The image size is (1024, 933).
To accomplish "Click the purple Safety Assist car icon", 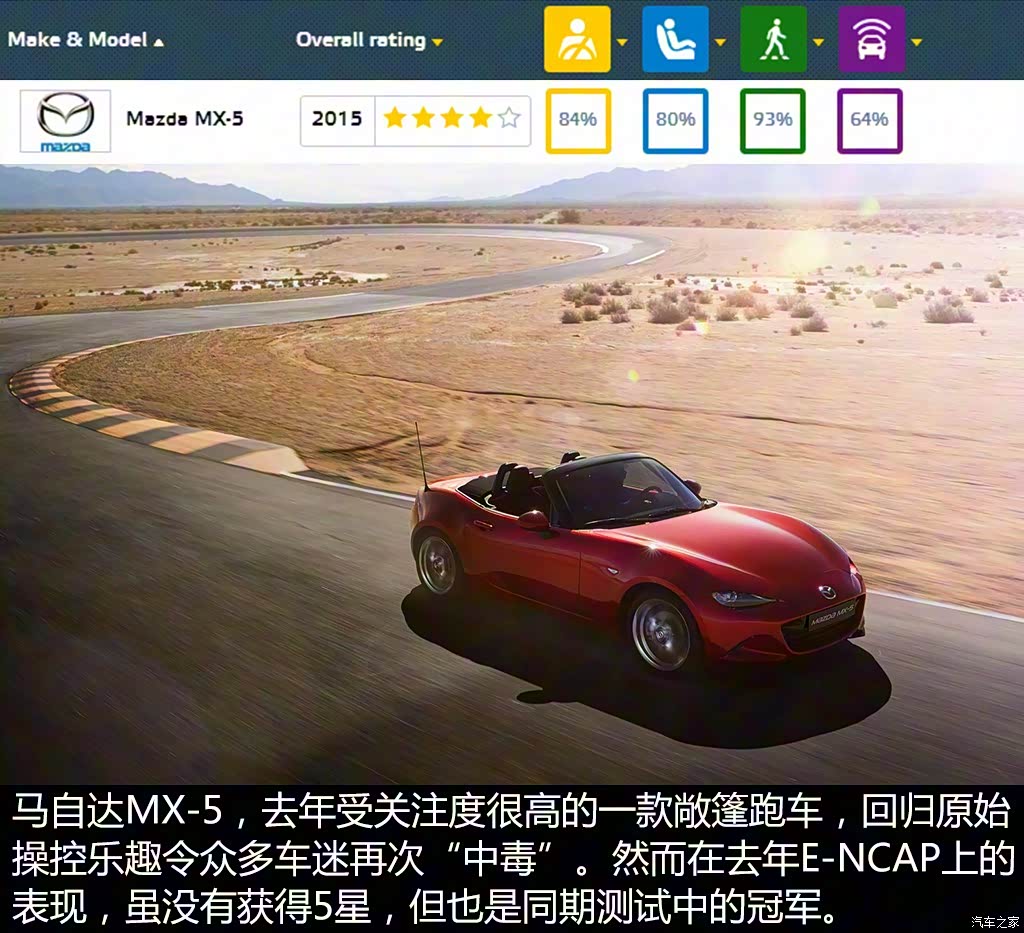I will click(x=870, y=40).
